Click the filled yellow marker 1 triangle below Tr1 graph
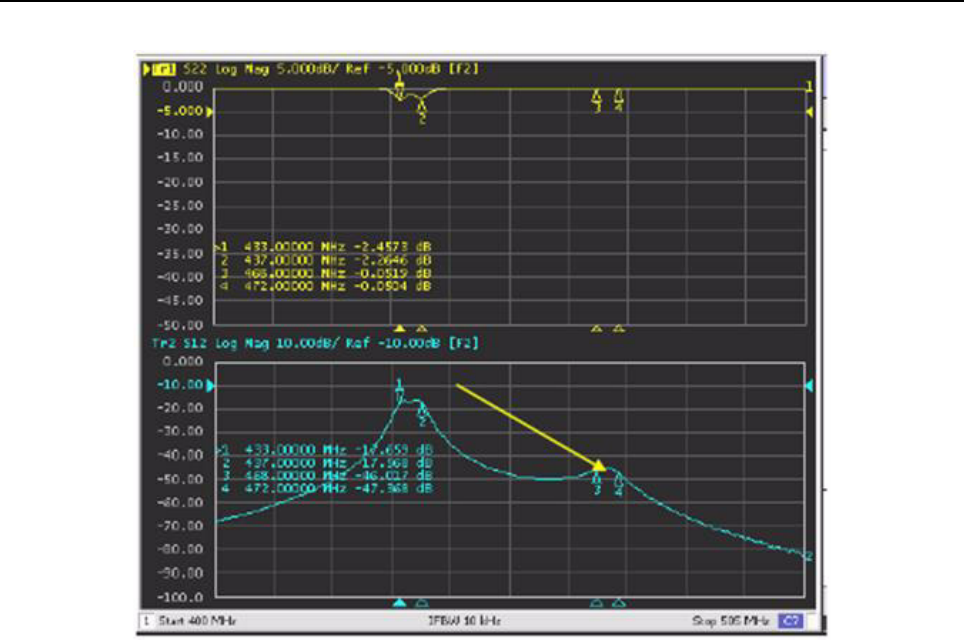This screenshot has height=640, width=964. tap(399, 328)
